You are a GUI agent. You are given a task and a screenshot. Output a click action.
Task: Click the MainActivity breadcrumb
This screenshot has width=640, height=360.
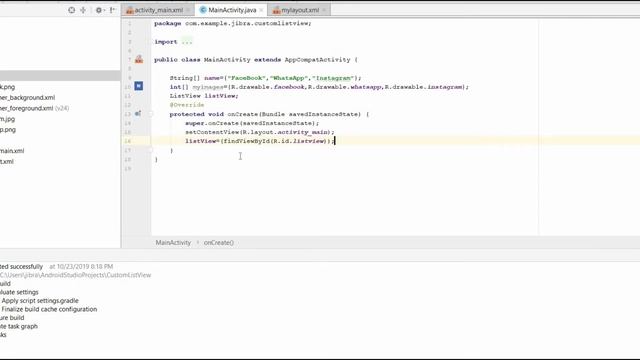(x=173, y=242)
